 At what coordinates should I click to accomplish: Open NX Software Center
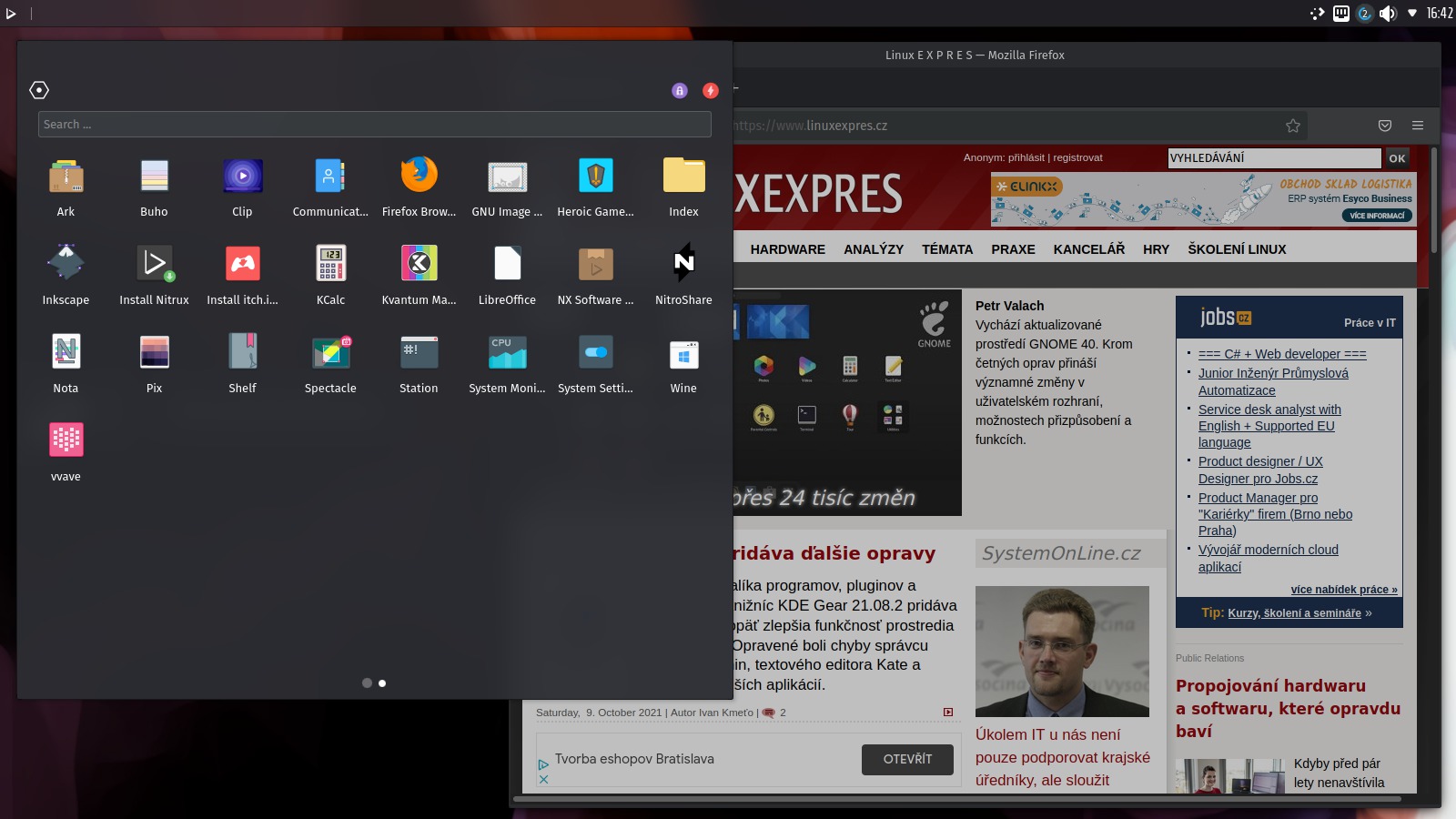pyautogui.click(x=595, y=276)
